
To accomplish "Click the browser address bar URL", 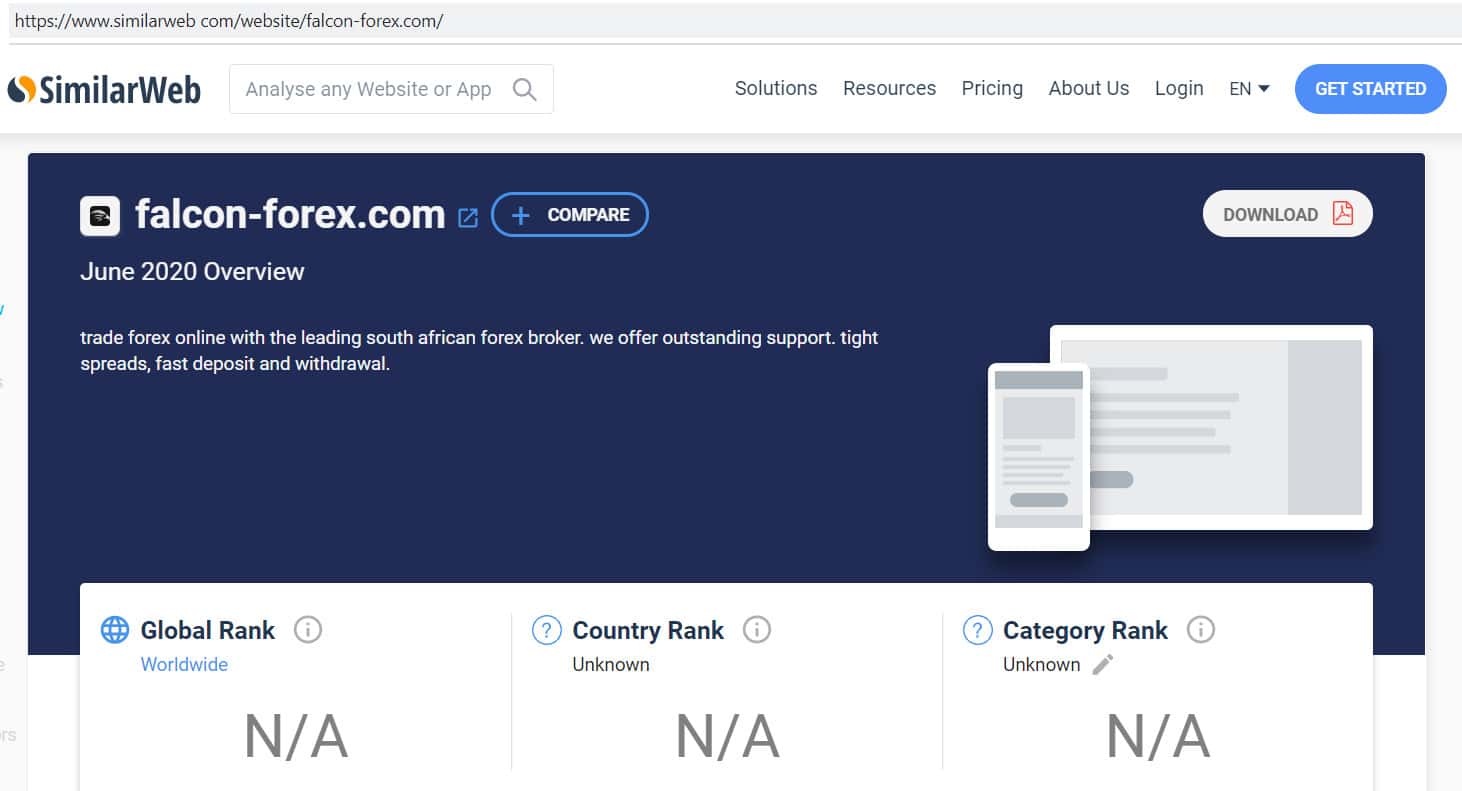I will click(x=229, y=21).
